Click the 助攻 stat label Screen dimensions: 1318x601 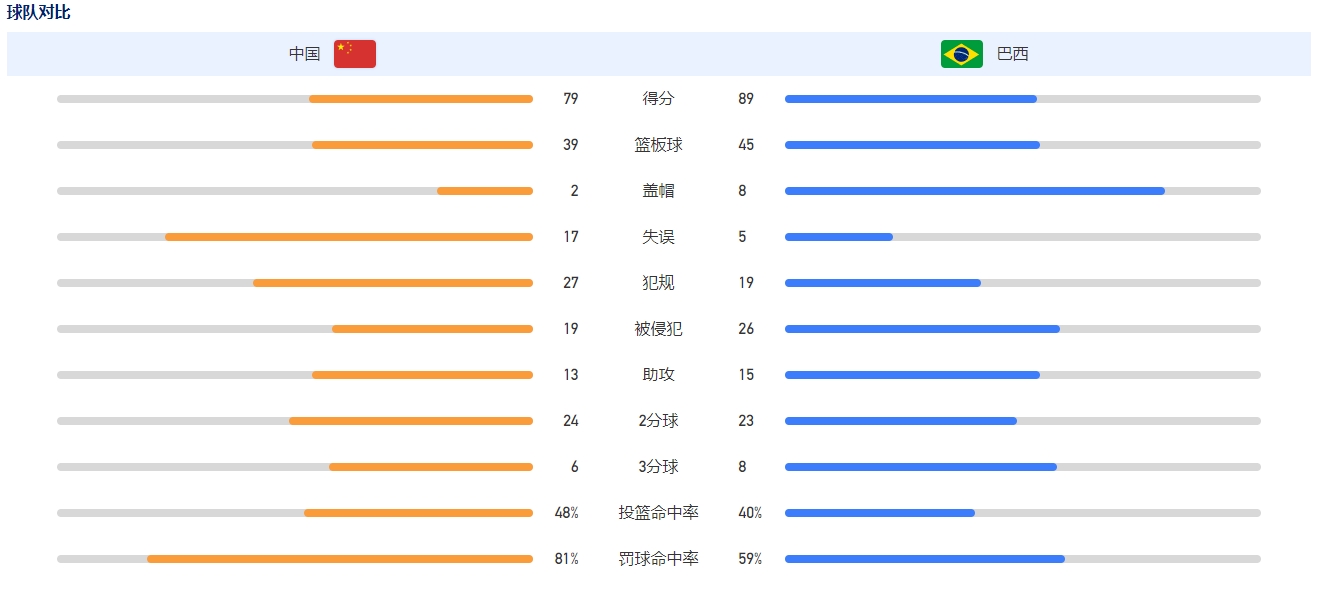point(659,375)
